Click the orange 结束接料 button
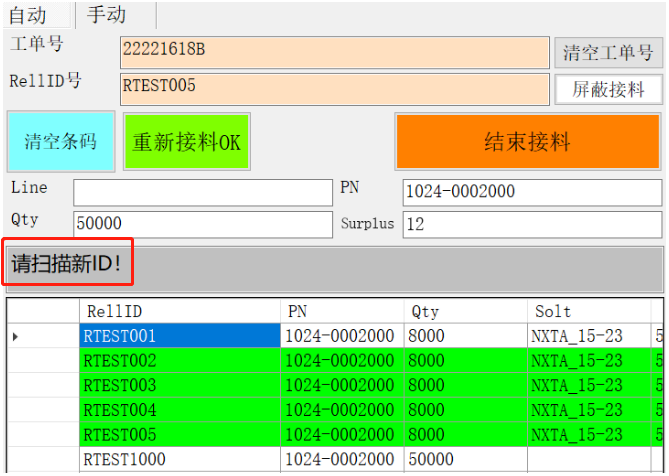Viewport: 669px width, 476px height. 527,141
